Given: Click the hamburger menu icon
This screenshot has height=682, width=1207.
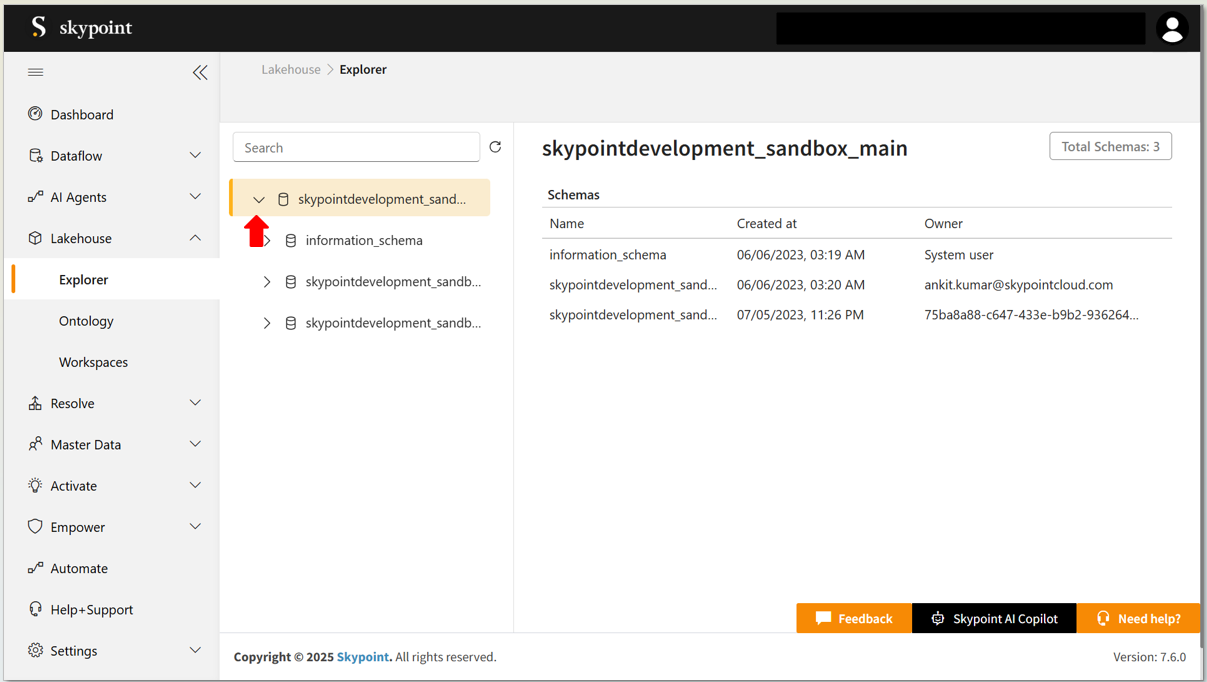Looking at the screenshot, I should point(36,72).
